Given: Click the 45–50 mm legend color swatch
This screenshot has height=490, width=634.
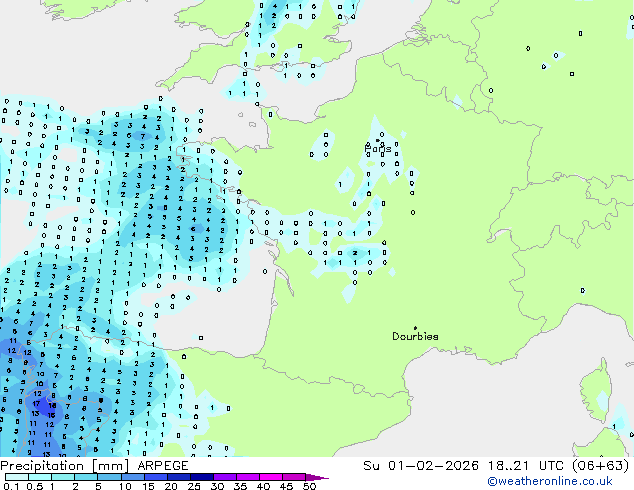Looking at the screenshot, I should (294, 477).
